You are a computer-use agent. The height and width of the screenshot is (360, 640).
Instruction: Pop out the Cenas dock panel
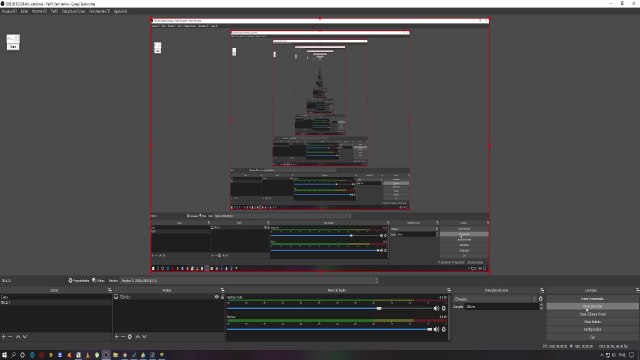pyautogui.click(x=109, y=290)
